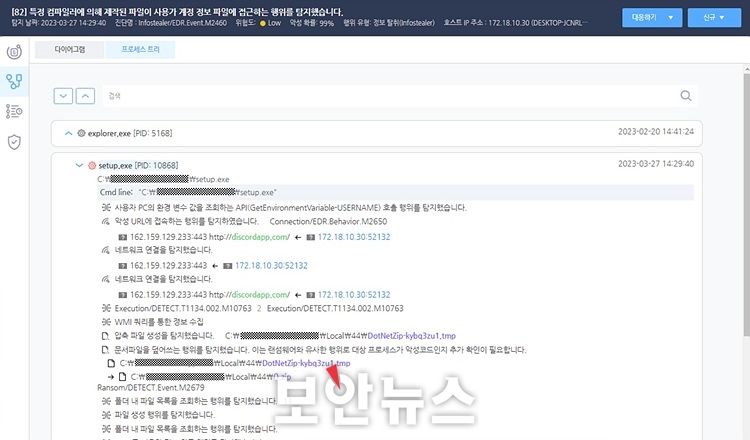
Task: Open the 대응하기 dropdown button
Action: (x=652, y=18)
